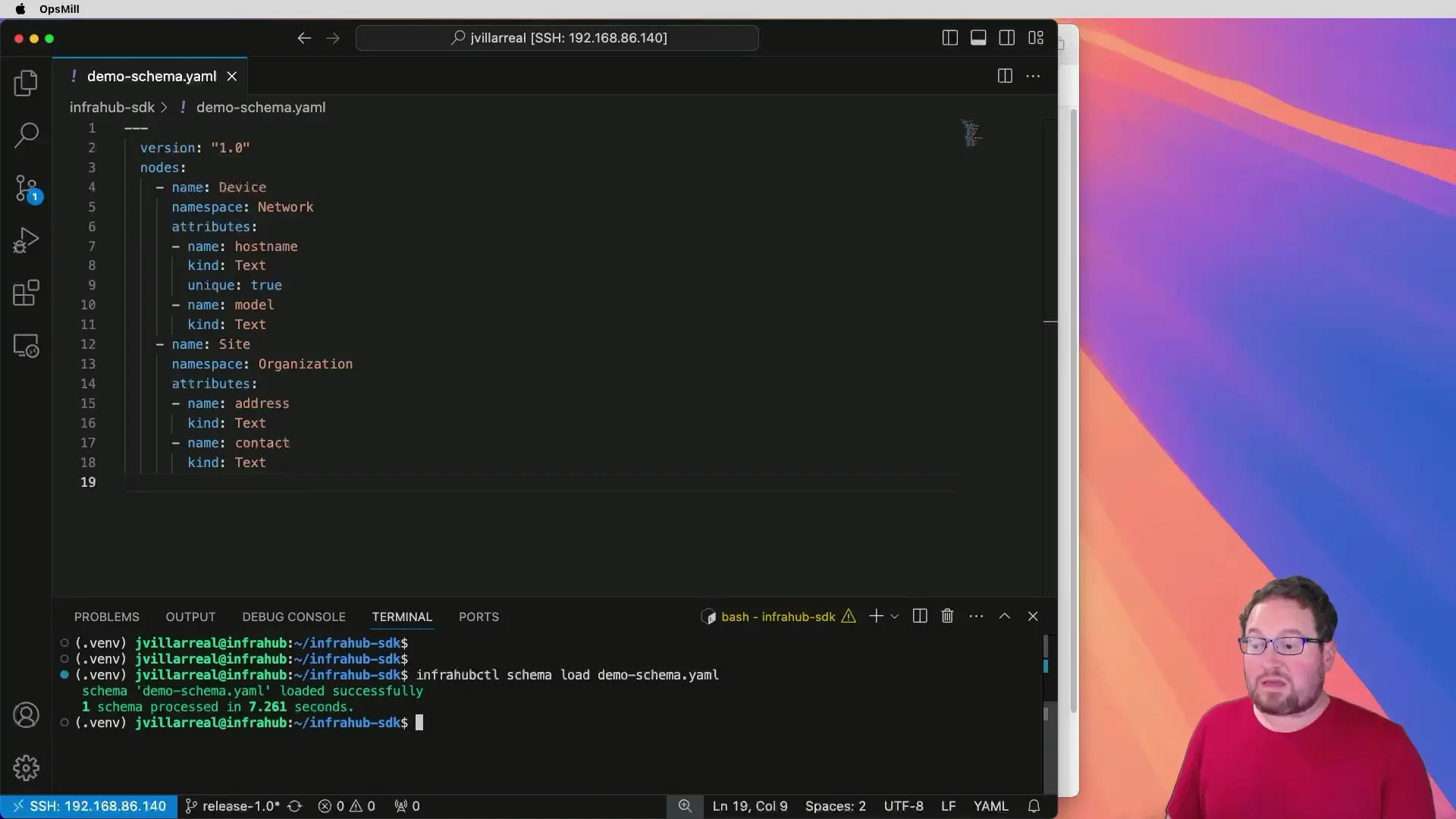Click the editor minimap
Image resolution: width=1456 pixels, height=819 pixels.
tap(971, 133)
